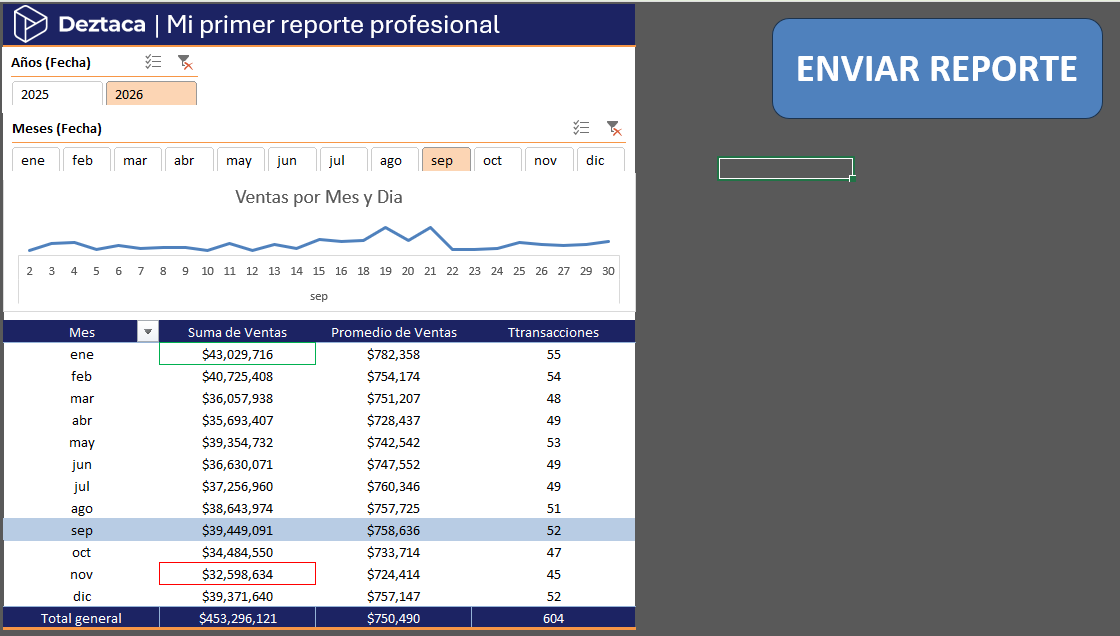This screenshot has width=1120, height=636.
Task: Filter by month jul in slicer
Action: (x=344, y=160)
